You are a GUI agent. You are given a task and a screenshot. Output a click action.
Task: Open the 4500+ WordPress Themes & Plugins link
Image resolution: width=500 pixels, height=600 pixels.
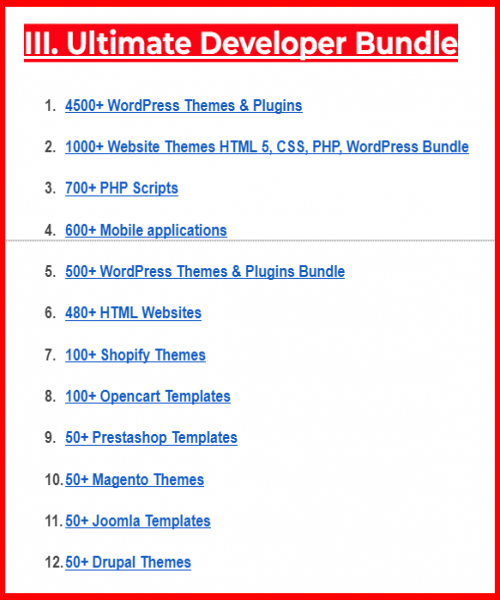coord(184,106)
